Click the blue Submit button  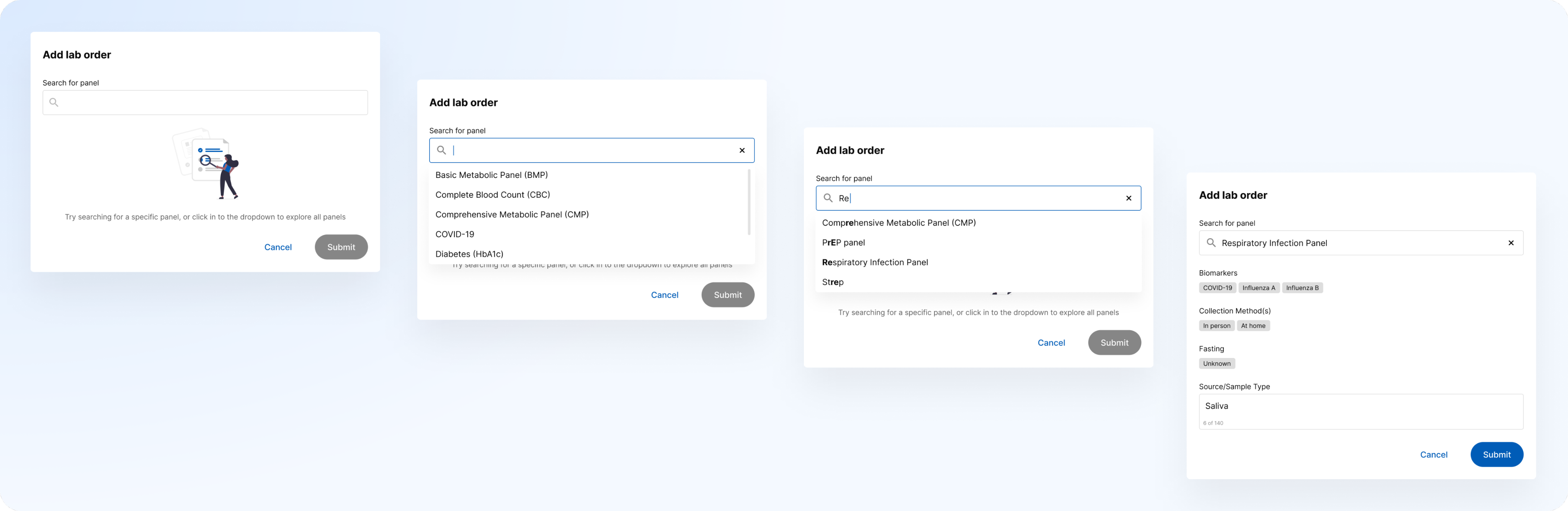click(x=1496, y=454)
